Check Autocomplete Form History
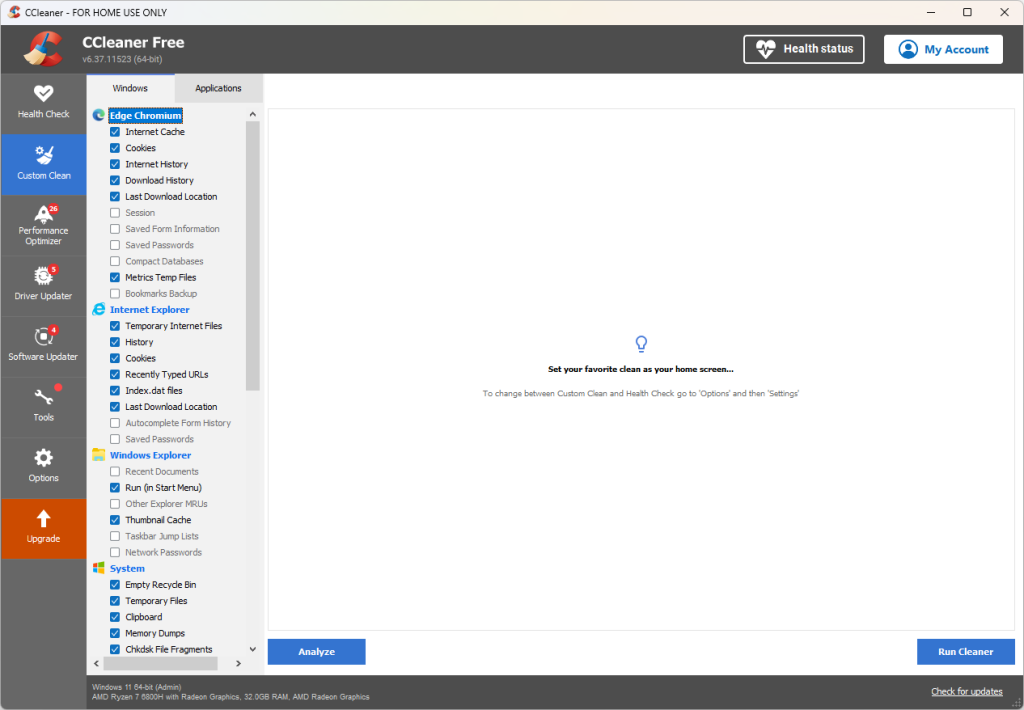Viewport: 1024px width, 710px height. pos(115,423)
